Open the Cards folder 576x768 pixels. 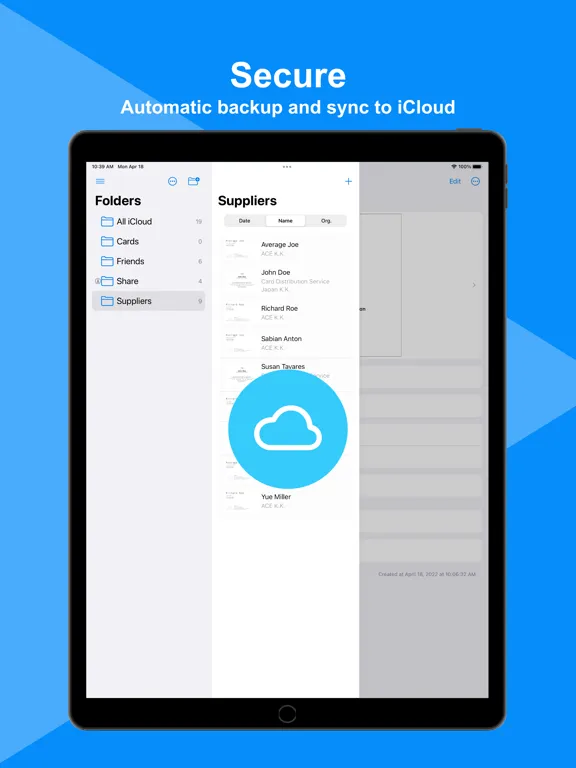(x=148, y=241)
